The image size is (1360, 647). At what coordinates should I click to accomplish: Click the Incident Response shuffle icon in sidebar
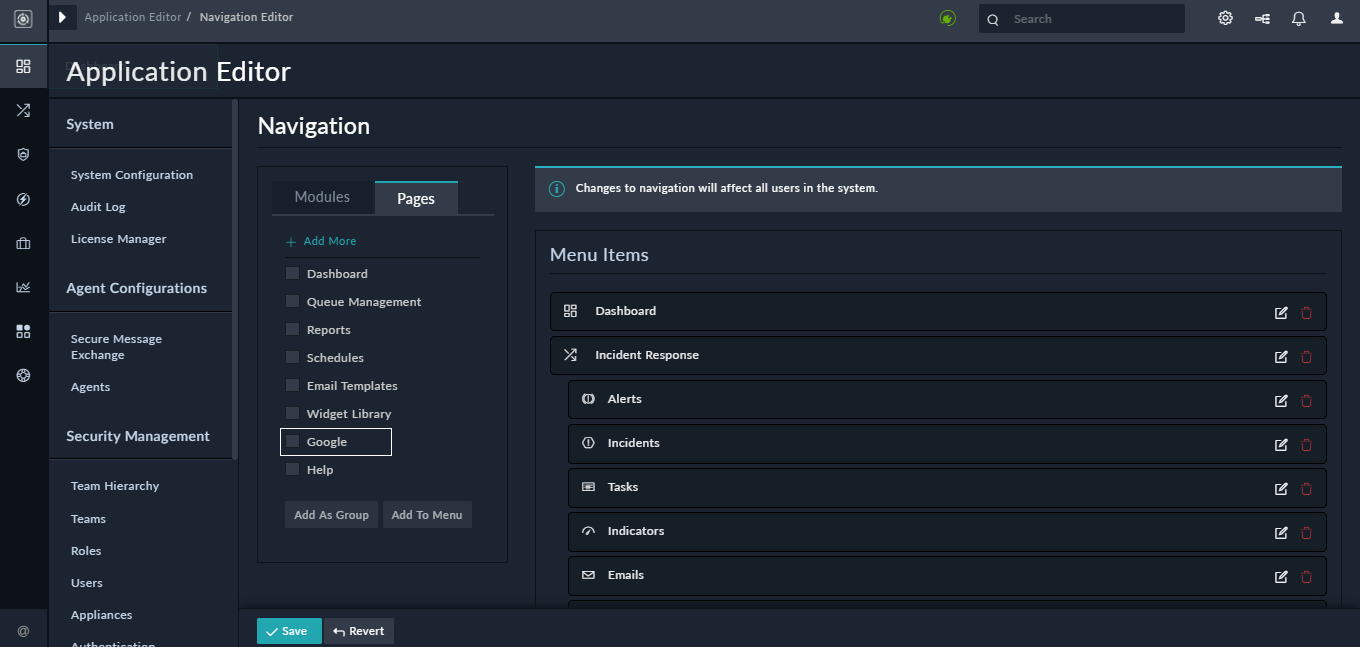(x=23, y=110)
